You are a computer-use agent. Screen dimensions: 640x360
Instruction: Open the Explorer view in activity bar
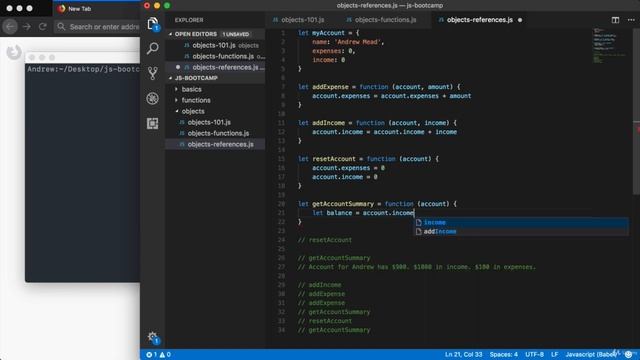[153, 23]
